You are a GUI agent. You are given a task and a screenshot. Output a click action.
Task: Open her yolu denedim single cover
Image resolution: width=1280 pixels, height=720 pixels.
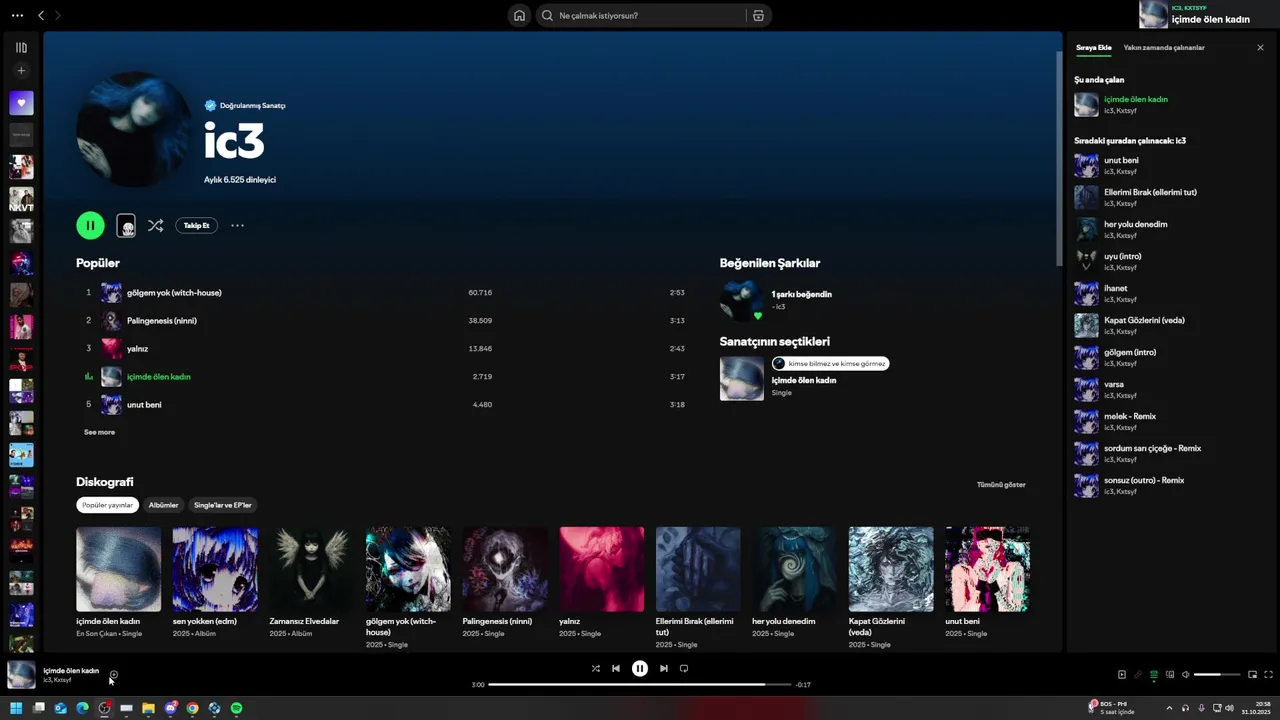pos(794,569)
